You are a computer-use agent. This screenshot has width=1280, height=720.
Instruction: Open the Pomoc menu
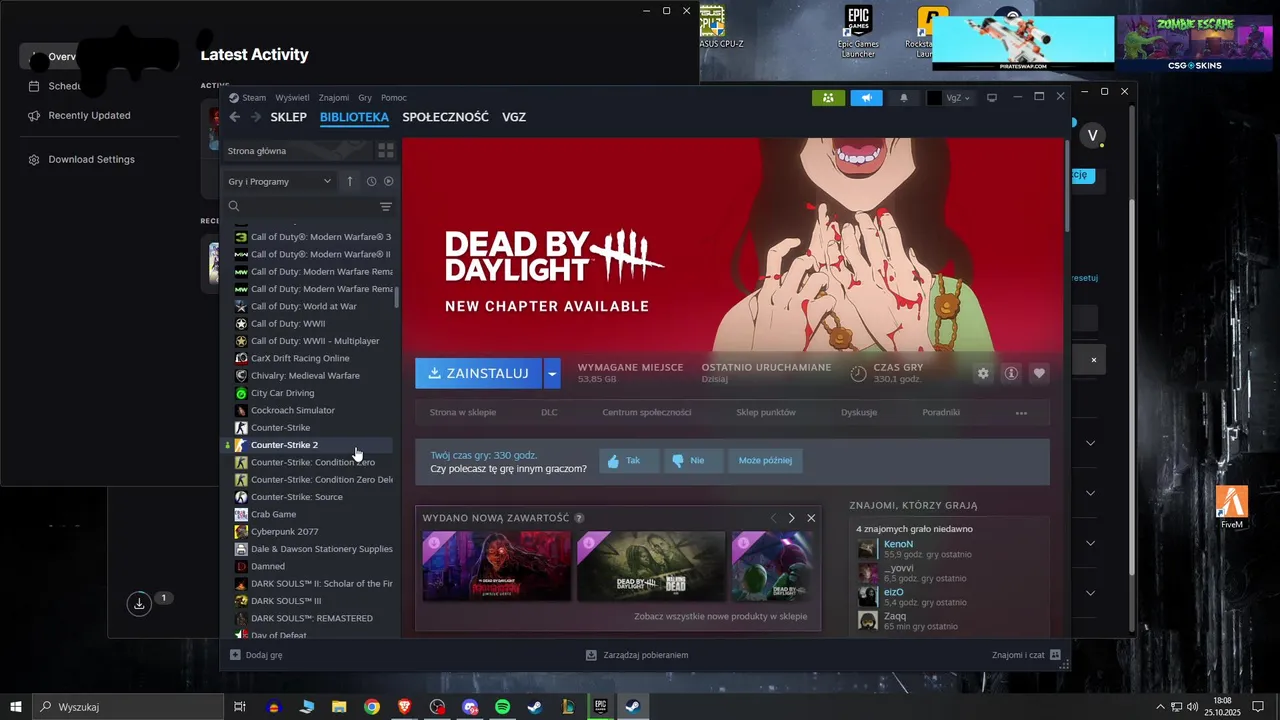click(x=394, y=98)
